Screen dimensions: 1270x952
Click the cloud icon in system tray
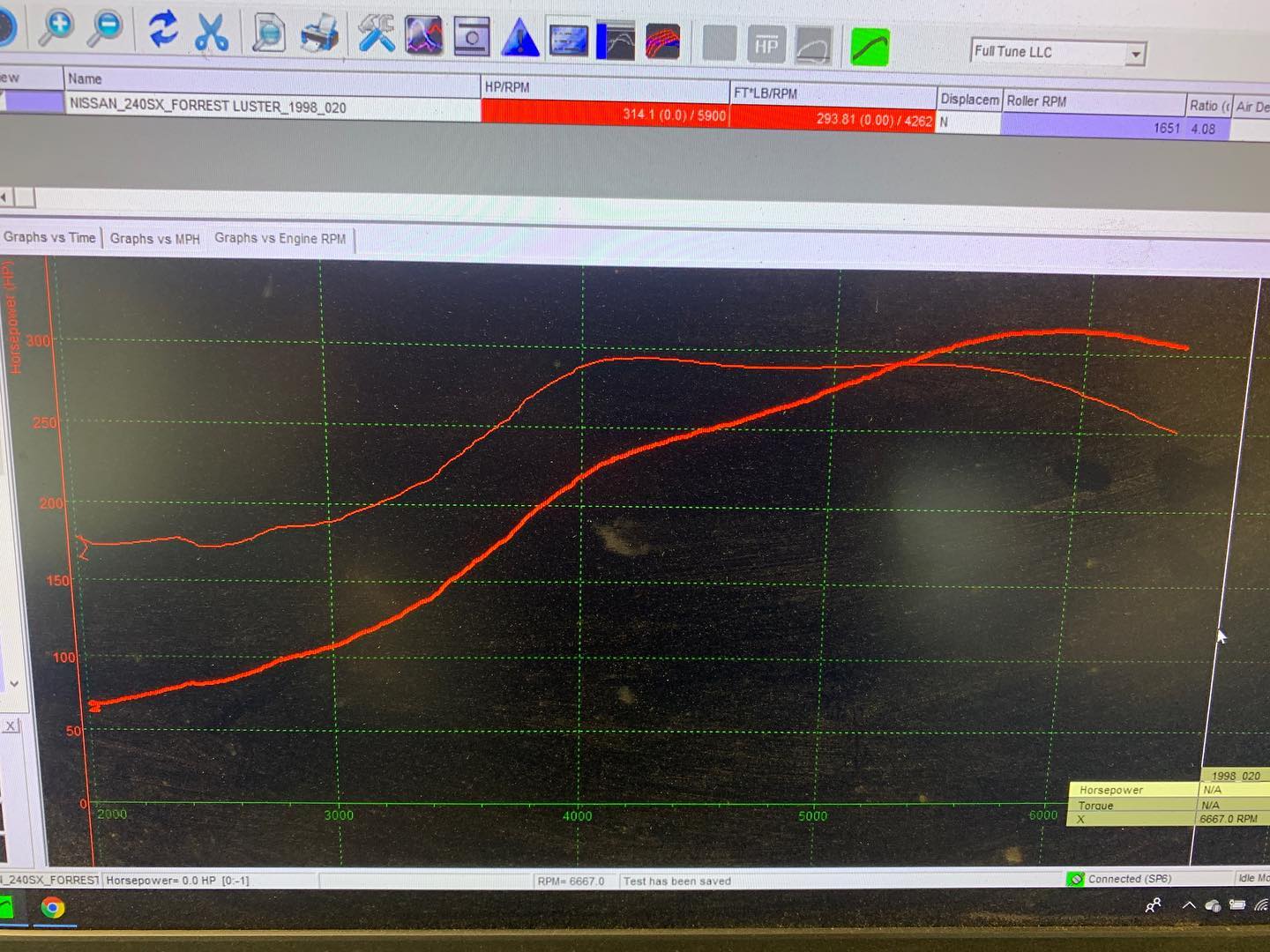pos(1213,904)
